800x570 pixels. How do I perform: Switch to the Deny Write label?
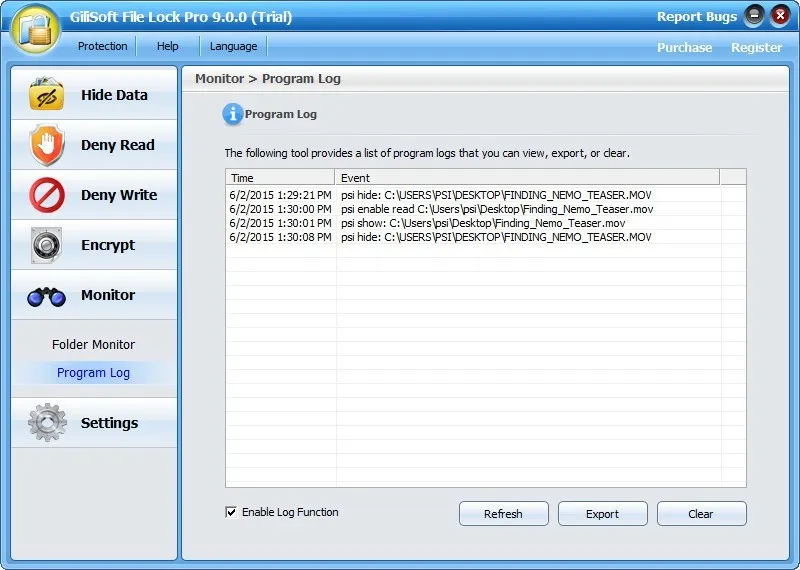click(x=119, y=195)
